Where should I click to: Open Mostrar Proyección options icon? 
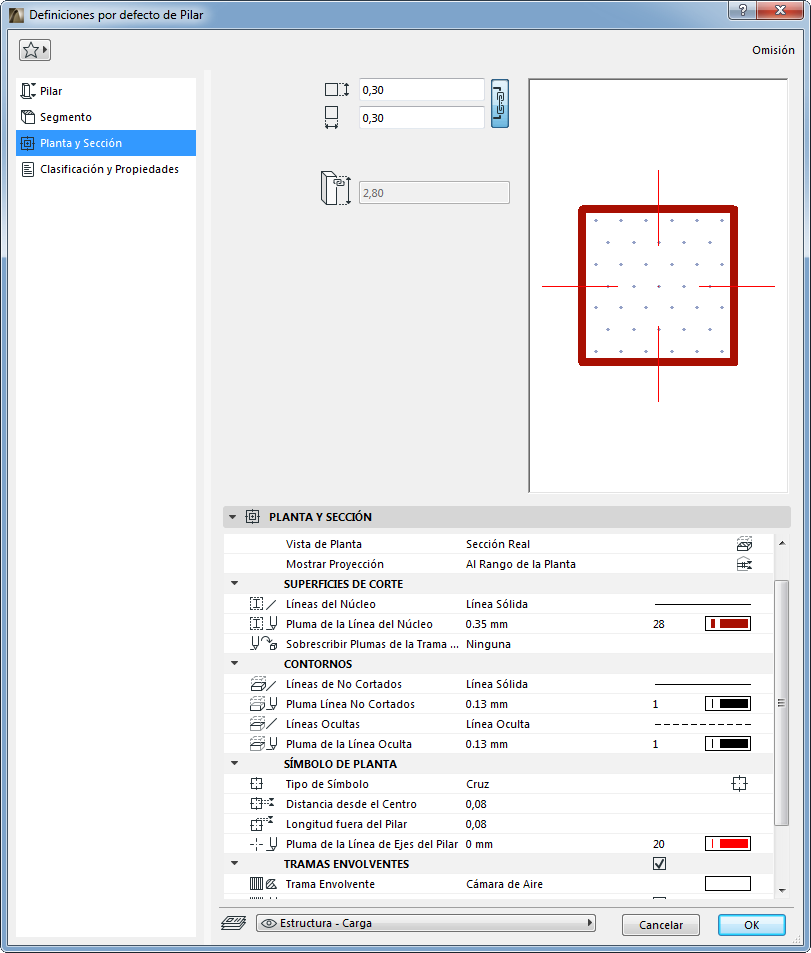(744, 564)
